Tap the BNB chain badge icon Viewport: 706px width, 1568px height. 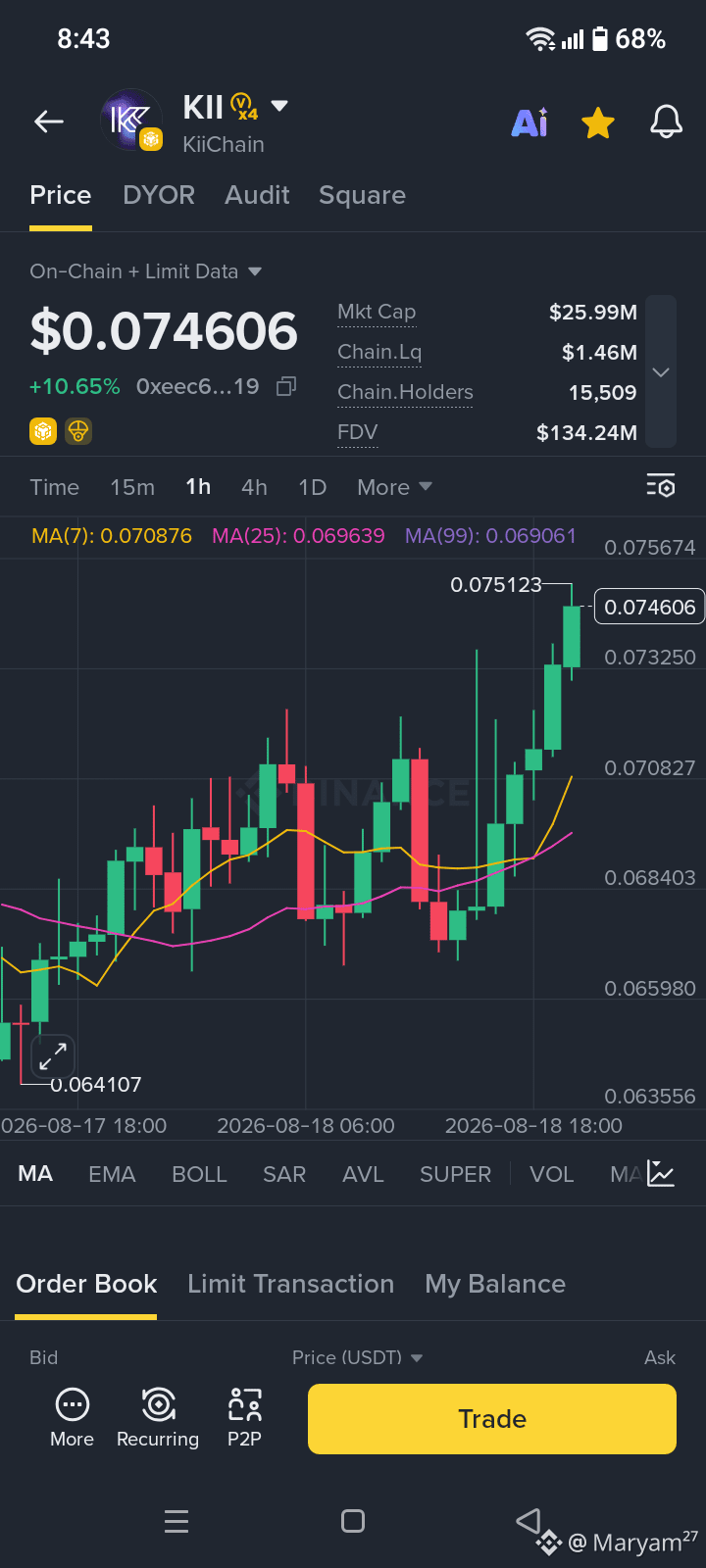43,431
